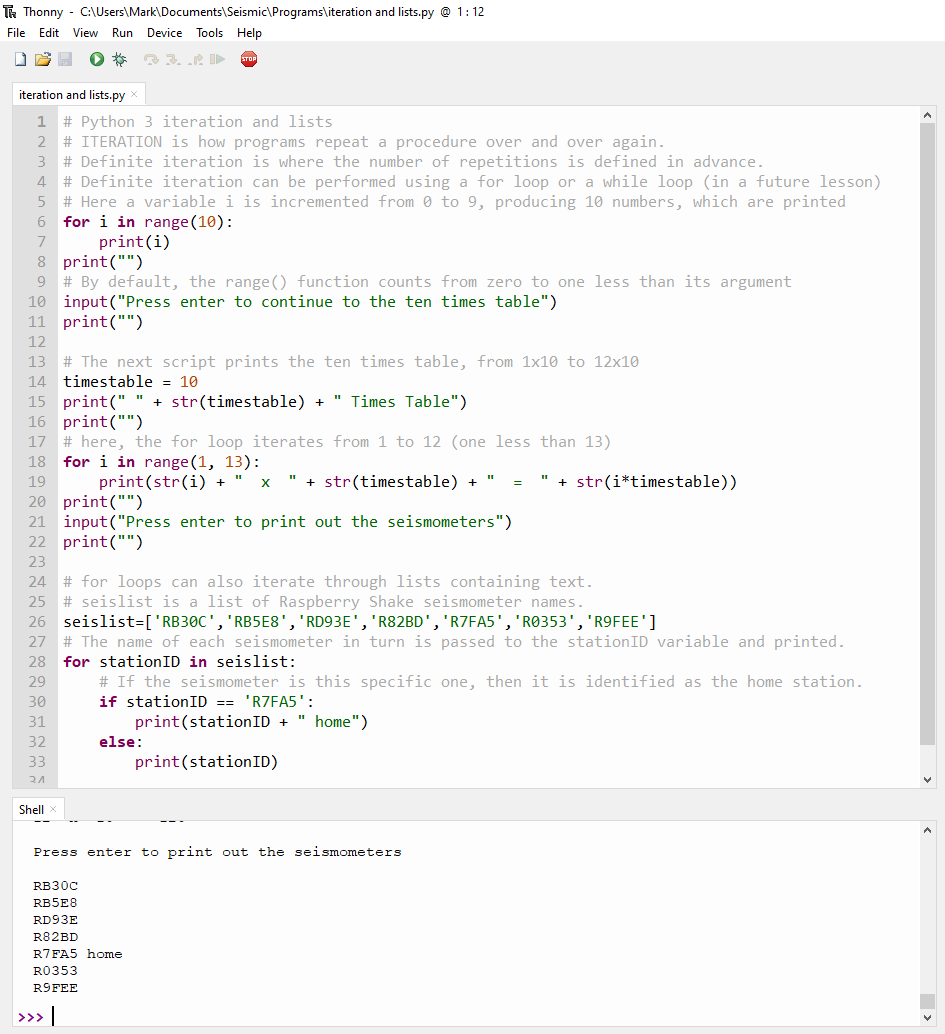Click Shell output 'RB30C'
The width and height of the screenshot is (945, 1034).
tap(55, 886)
